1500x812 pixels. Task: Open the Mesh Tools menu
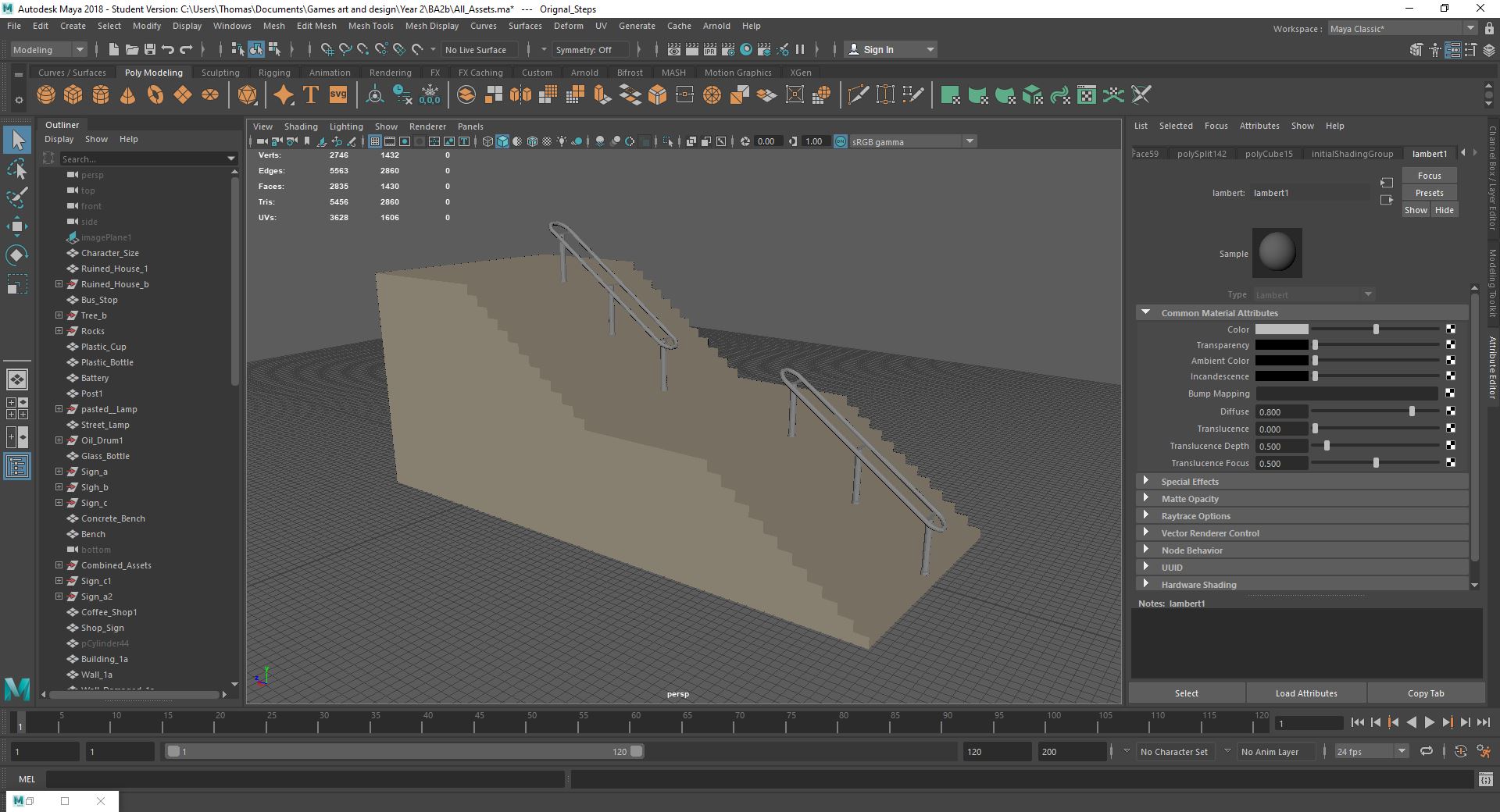(x=370, y=26)
